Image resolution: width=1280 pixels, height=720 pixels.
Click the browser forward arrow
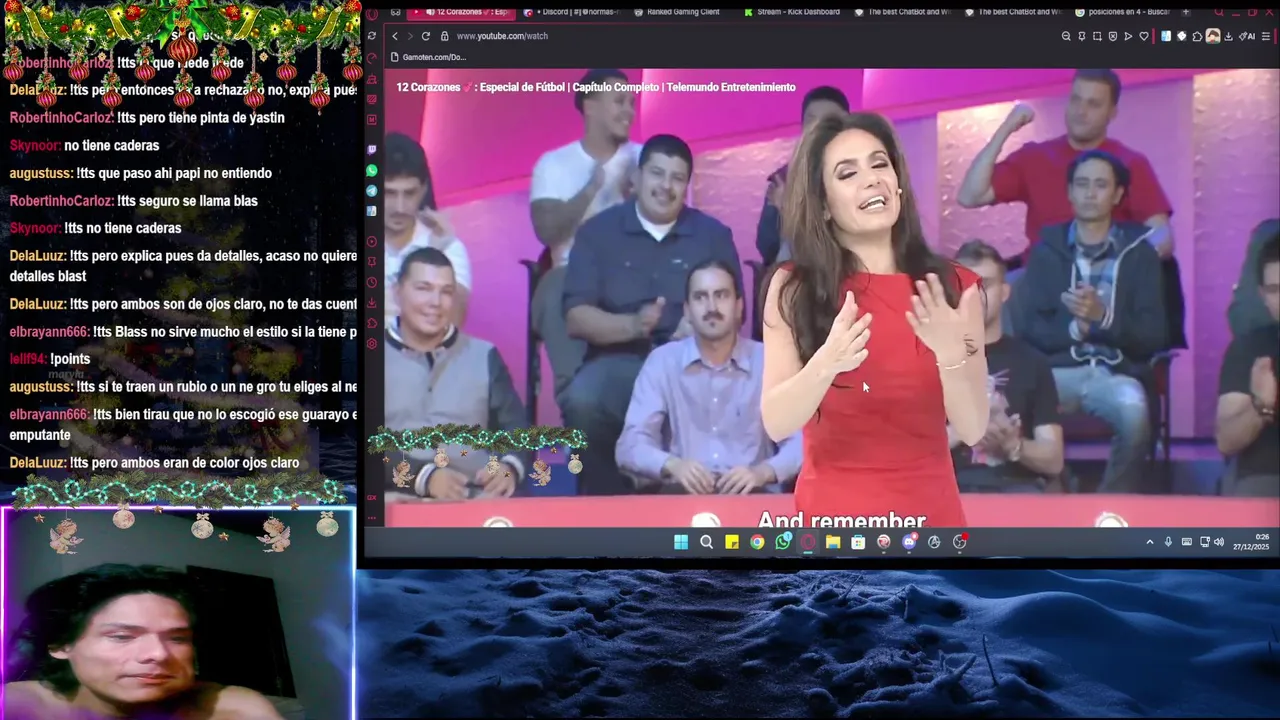(410, 36)
